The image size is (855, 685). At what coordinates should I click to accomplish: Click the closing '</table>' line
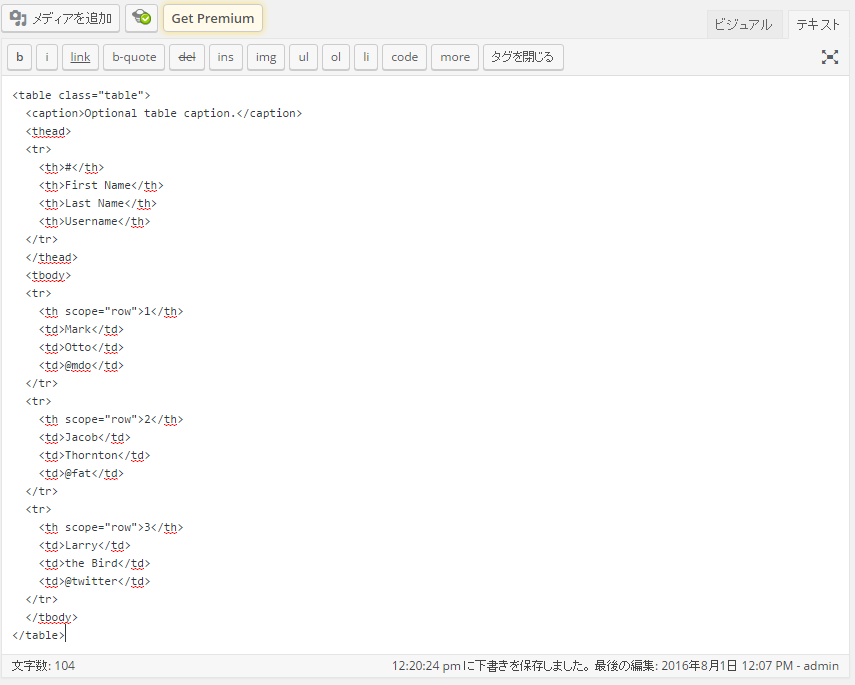click(39, 635)
